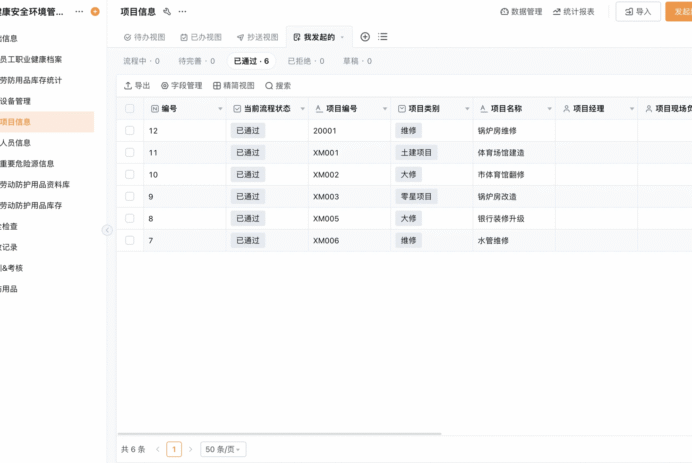Image resolution: width=692 pixels, height=463 pixels.
Task: Filter by 待完善 · 0 status
Action: (x=196, y=61)
